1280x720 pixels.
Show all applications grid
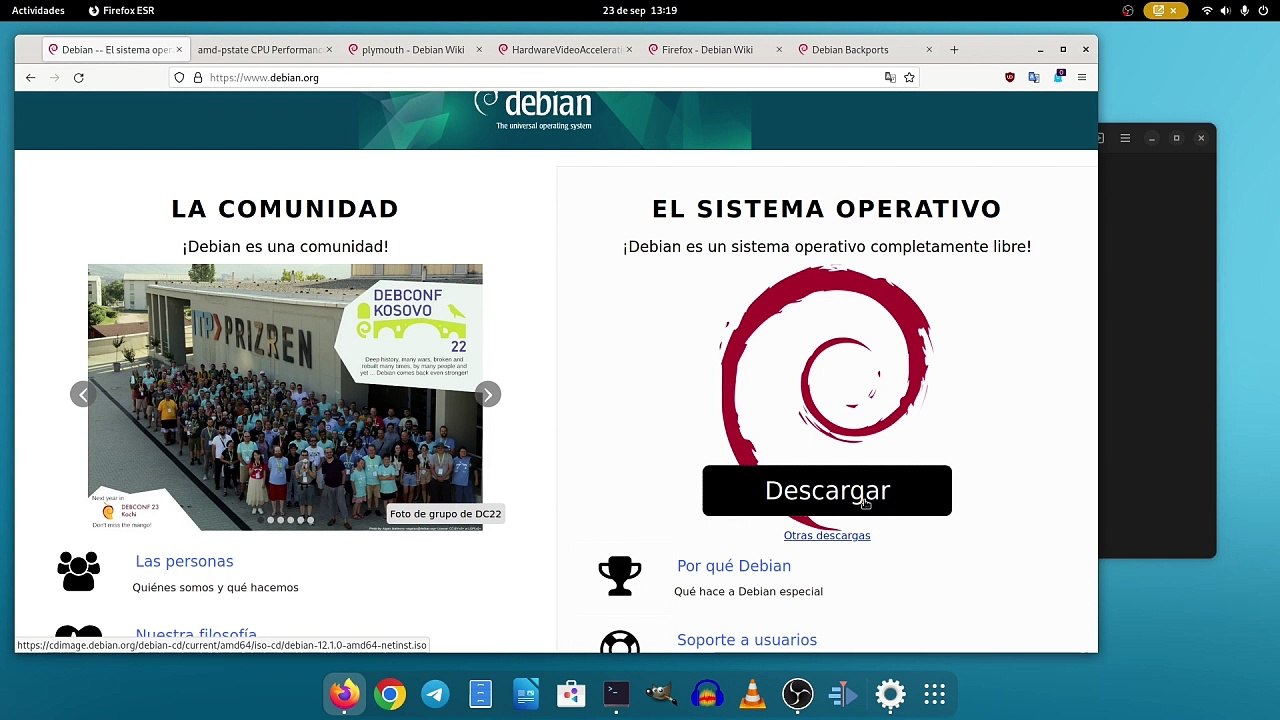coord(935,694)
